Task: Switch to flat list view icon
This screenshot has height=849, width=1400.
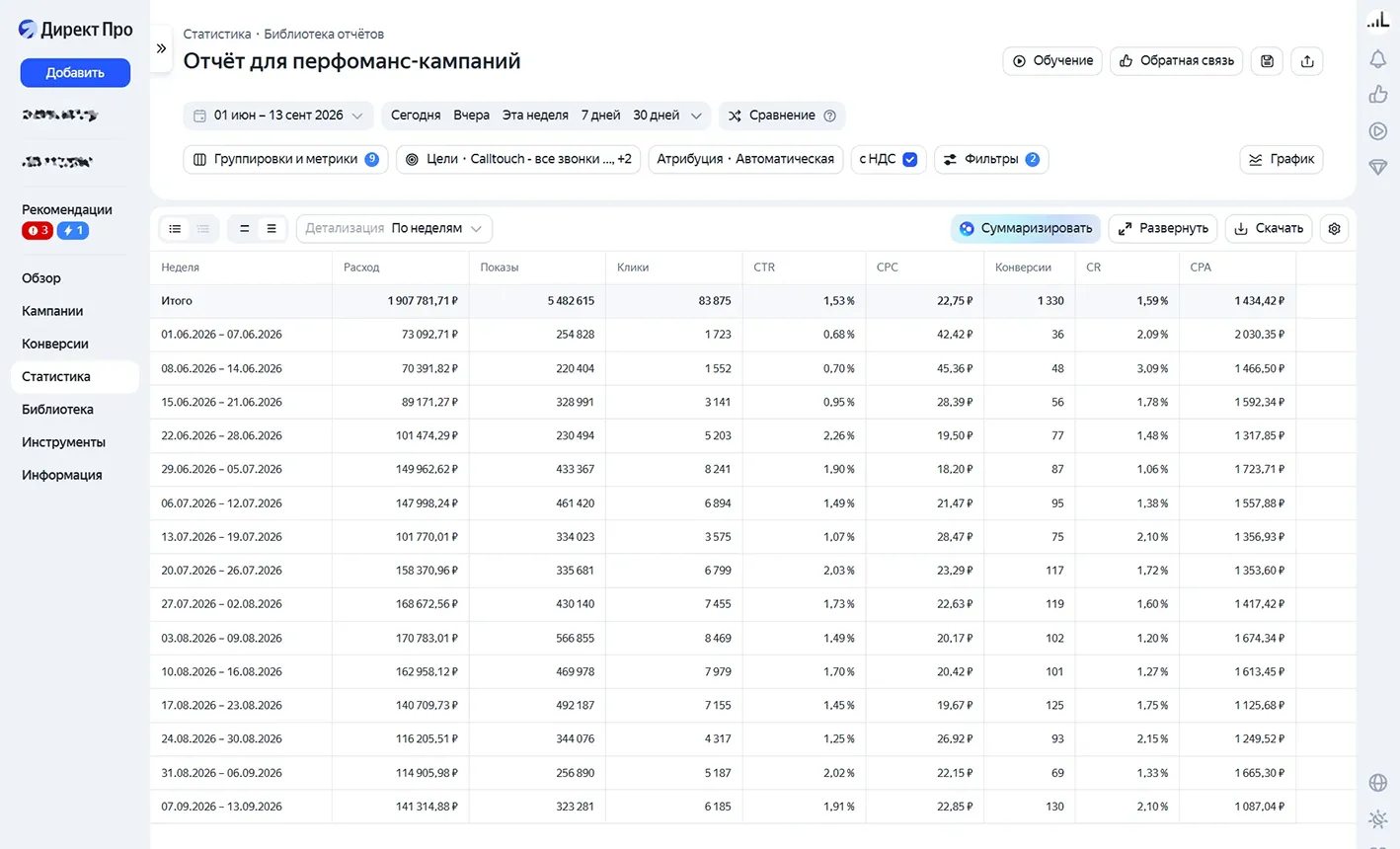Action: [175, 229]
